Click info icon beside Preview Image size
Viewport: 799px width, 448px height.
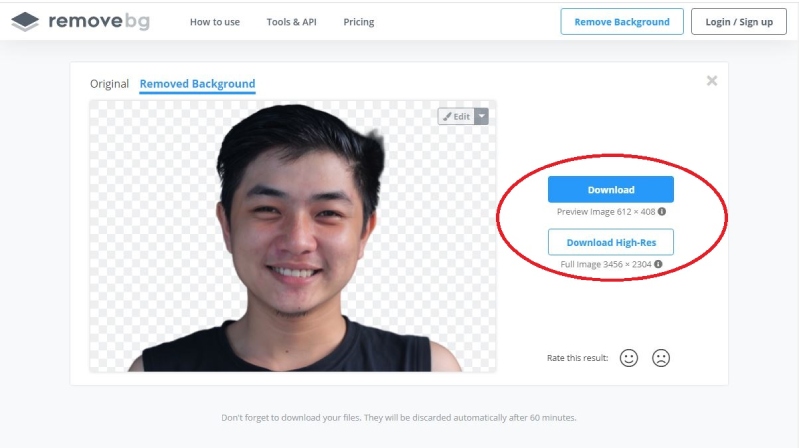(x=661, y=212)
